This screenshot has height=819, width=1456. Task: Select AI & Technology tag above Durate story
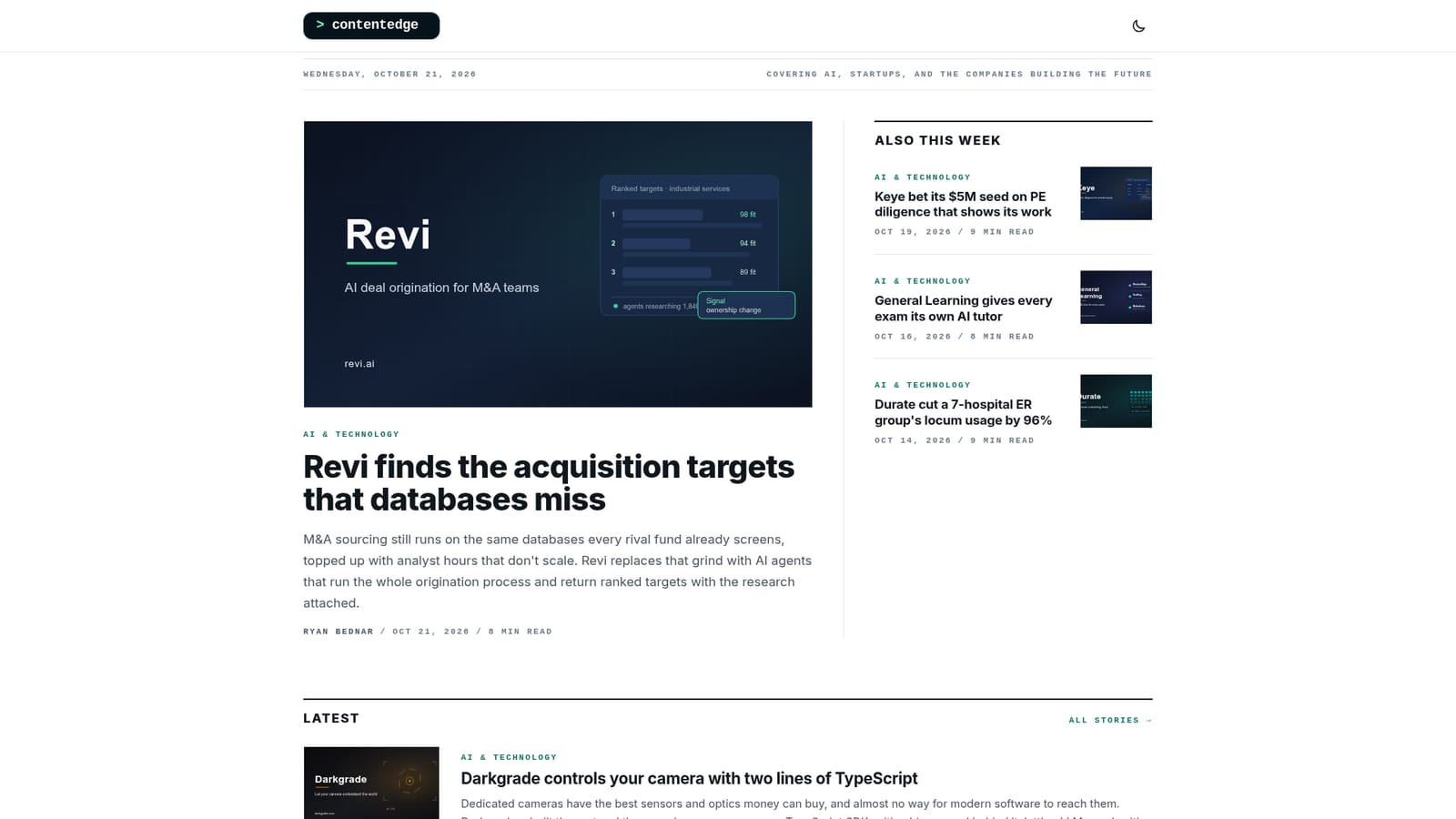pyautogui.click(x=923, y=385)
